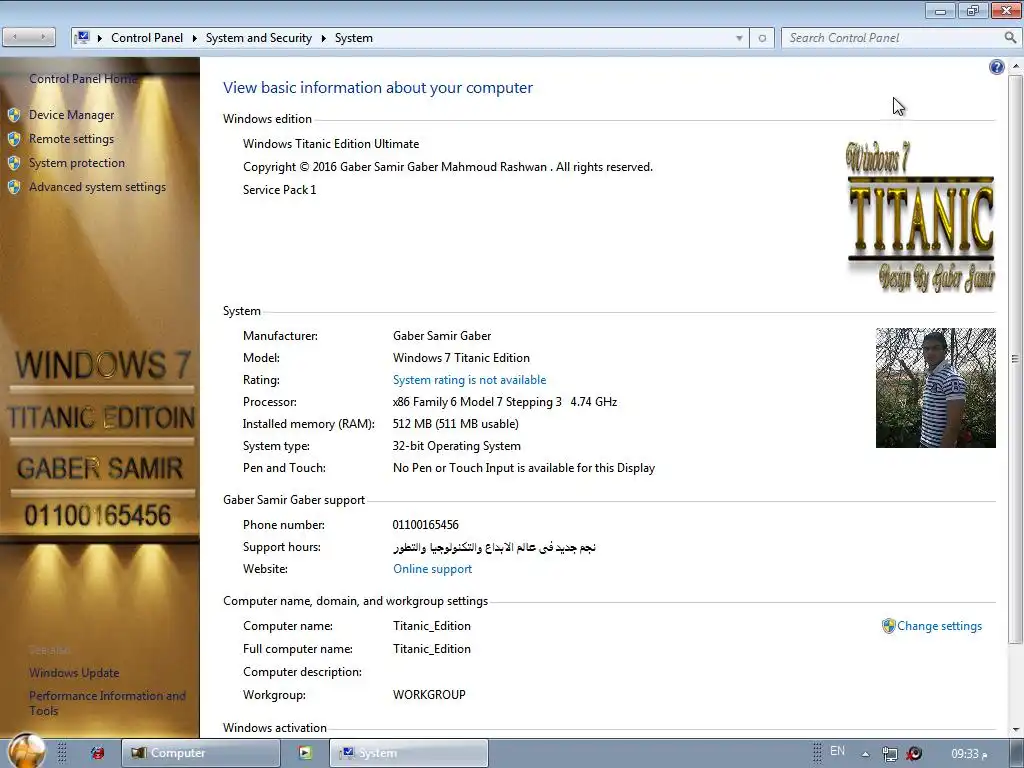Click the Back navigation arrow
The width and height of the screenshot is (1024, 768).
coord(16,37)
